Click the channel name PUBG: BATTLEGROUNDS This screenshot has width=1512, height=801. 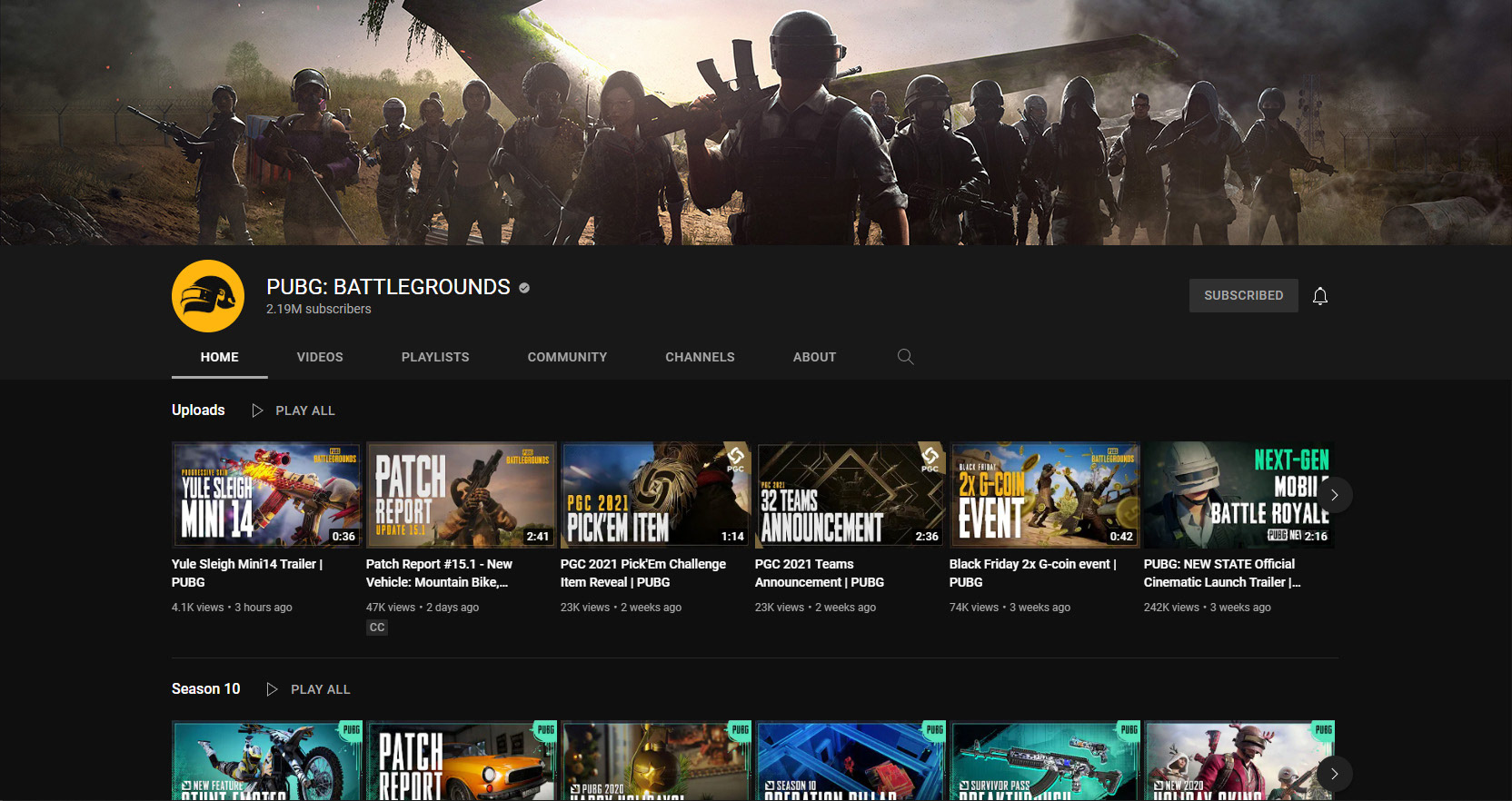tap(388, 287)
